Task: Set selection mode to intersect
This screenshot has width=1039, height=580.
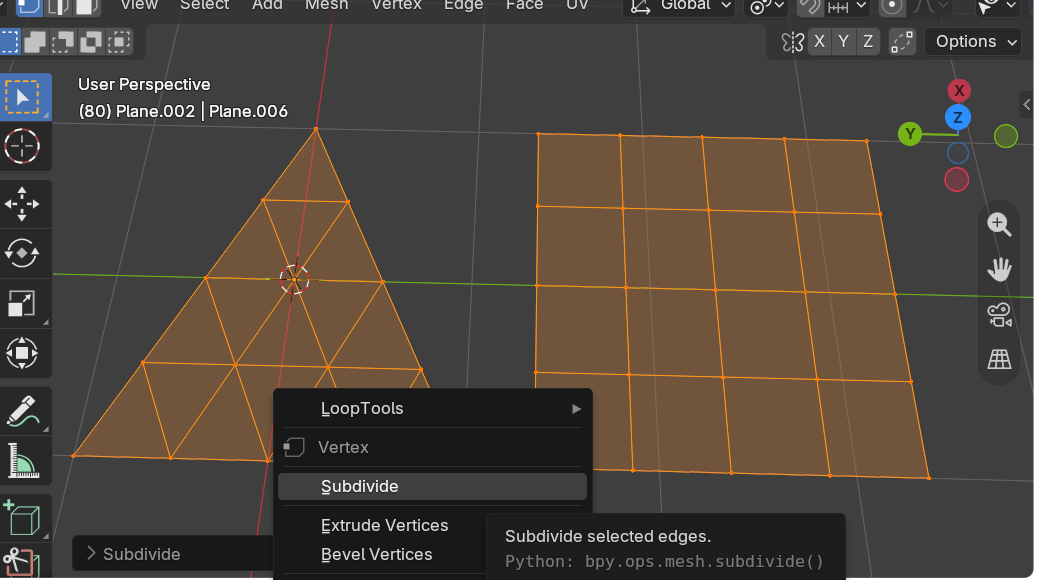Action: (119, 42)
